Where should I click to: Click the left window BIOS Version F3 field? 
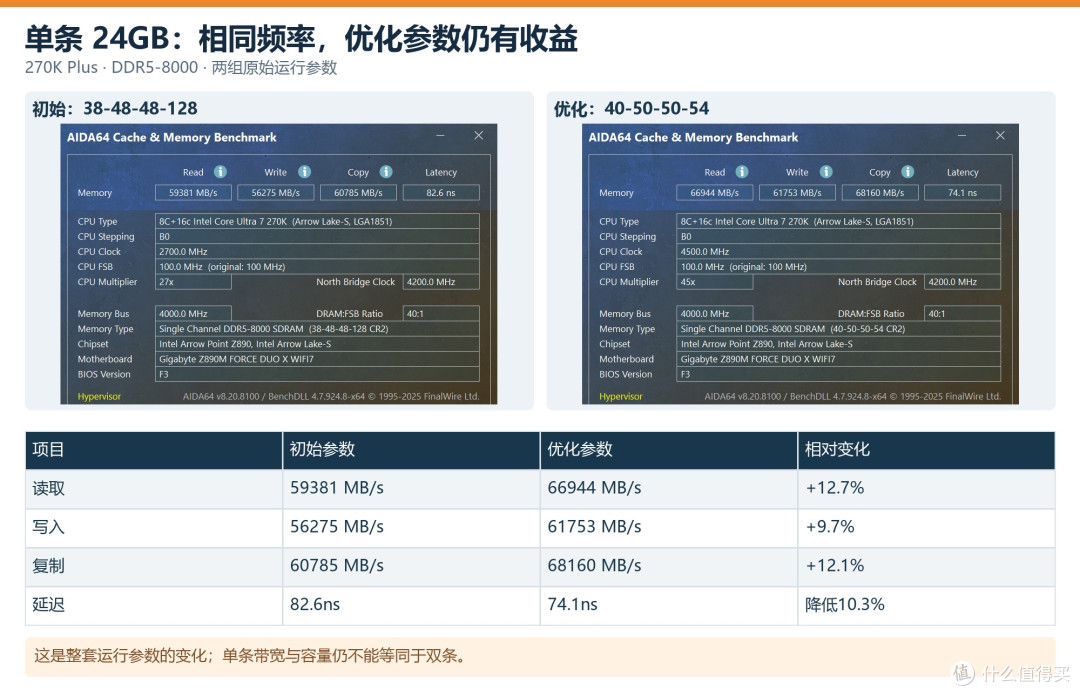[x=317, y=374]
